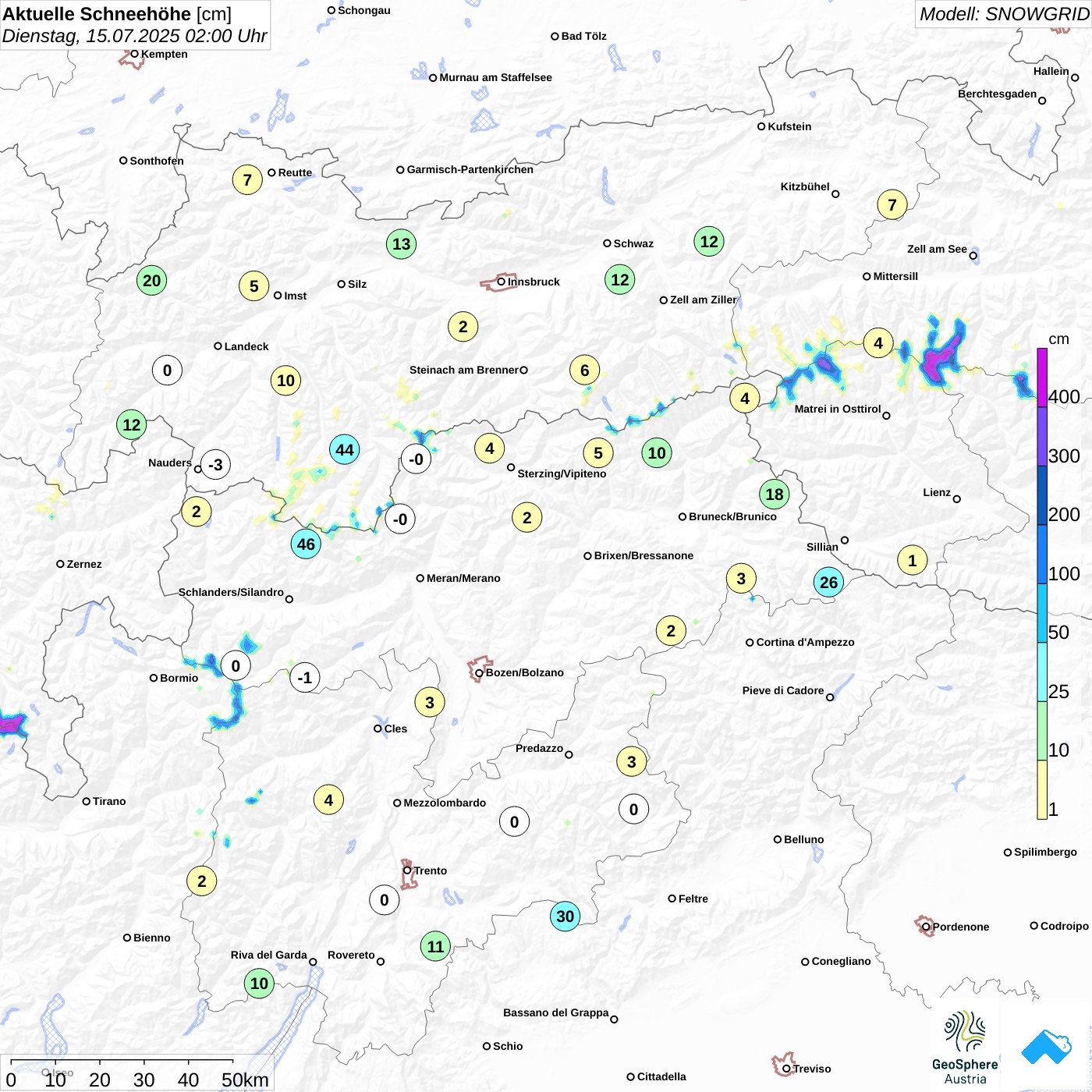Click the Pieve di Cadore label
This screenshot has height=1092, width=1092.
(x=783, y=690)
